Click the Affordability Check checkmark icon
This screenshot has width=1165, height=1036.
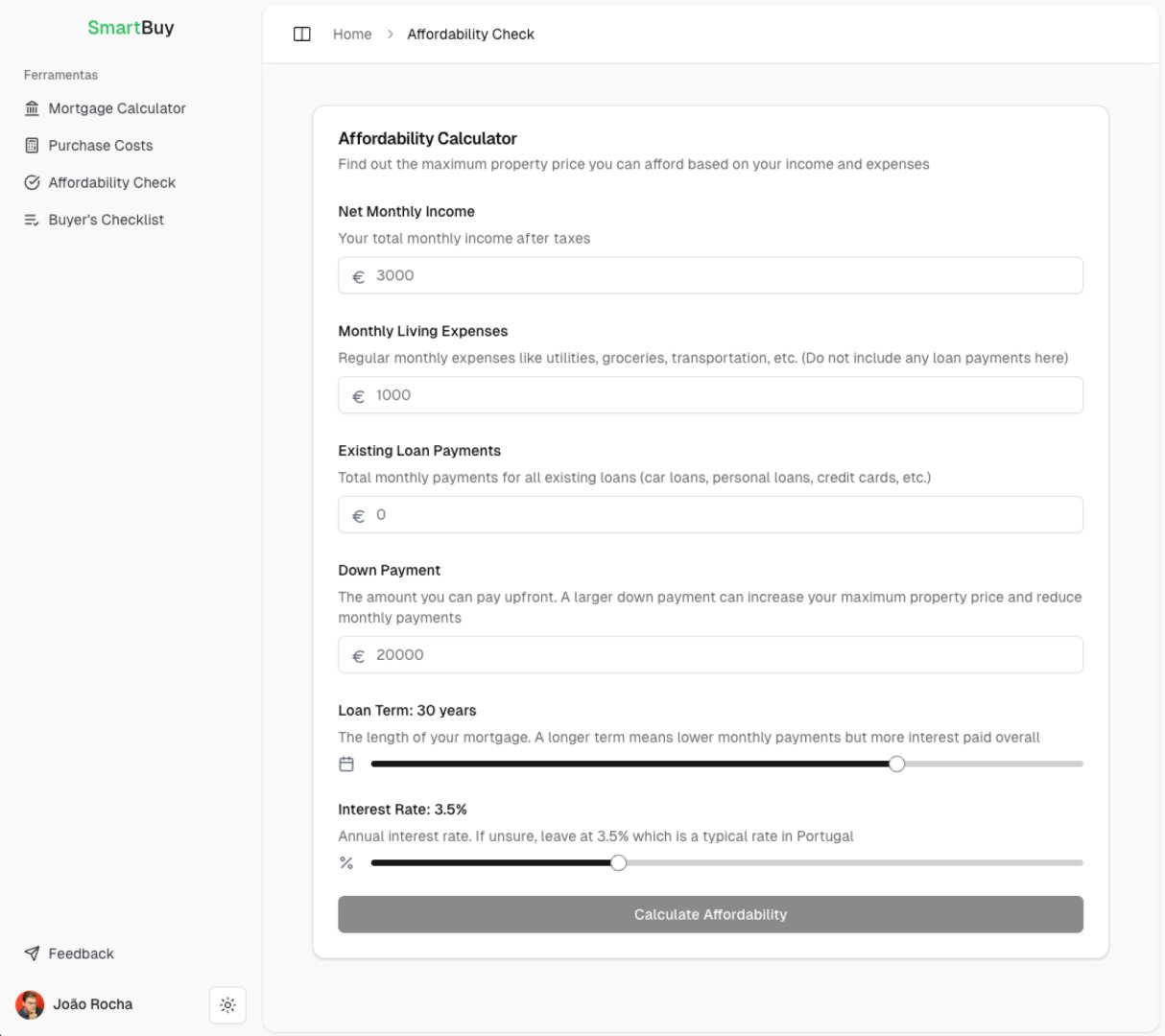click(x=32, y=182)
